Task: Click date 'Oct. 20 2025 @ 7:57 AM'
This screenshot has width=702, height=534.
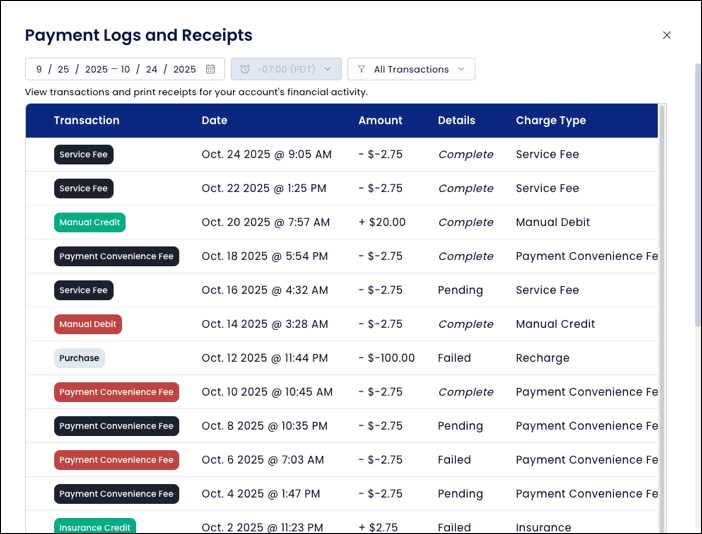Action: (265, 222)
